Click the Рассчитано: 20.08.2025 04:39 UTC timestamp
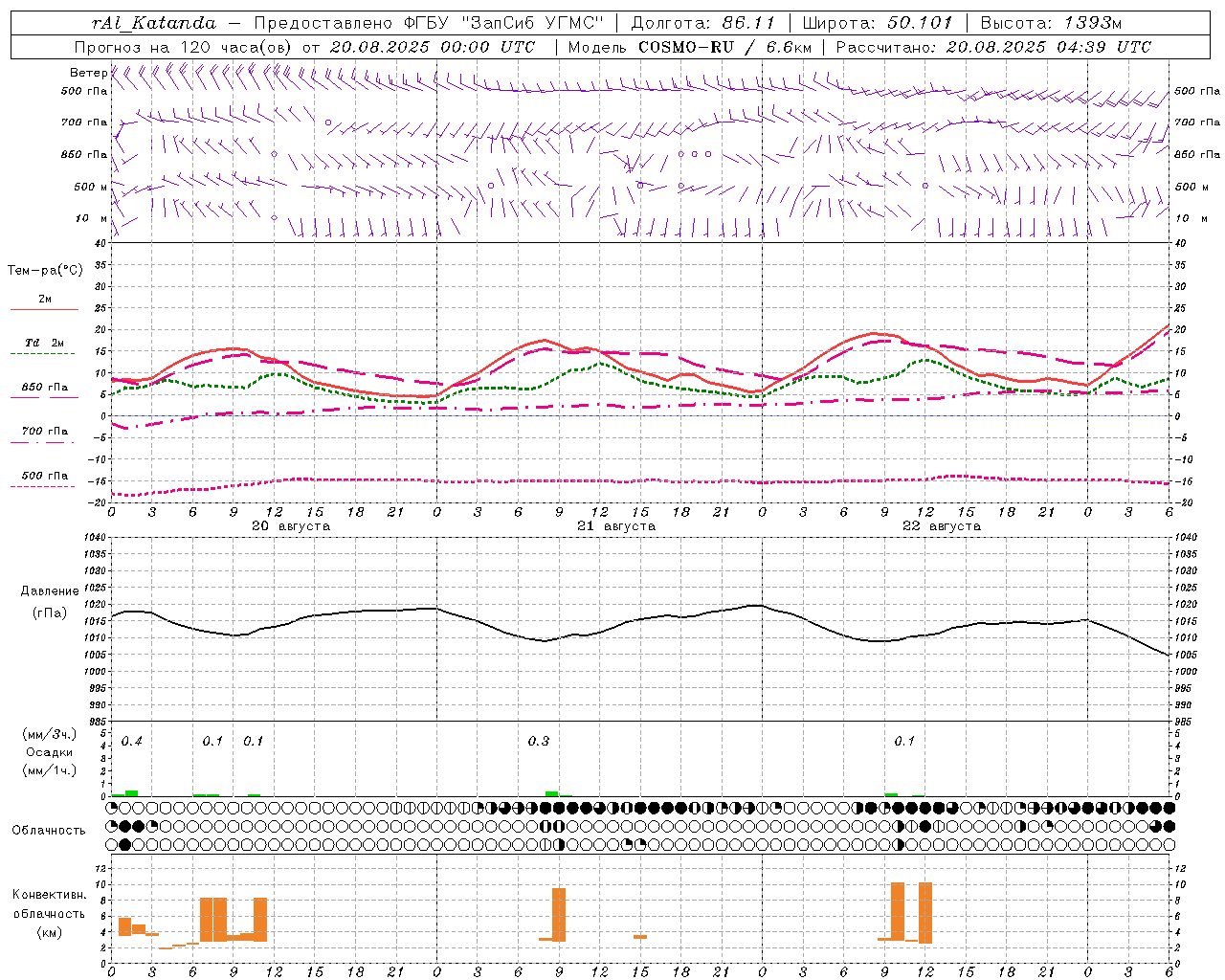Viewport: 1225px width, 980px height. point(993,47)
